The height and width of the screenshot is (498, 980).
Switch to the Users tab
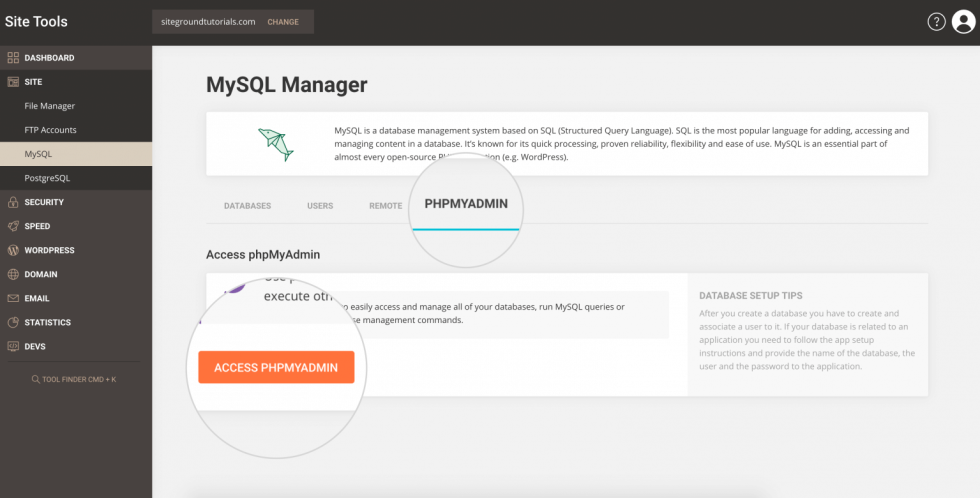coord(320,206)
